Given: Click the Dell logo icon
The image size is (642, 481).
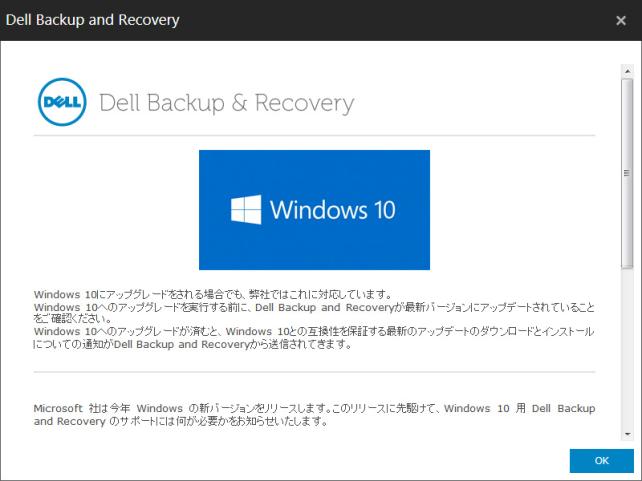Looking at the screenshot, I should [x=61, y=103].
